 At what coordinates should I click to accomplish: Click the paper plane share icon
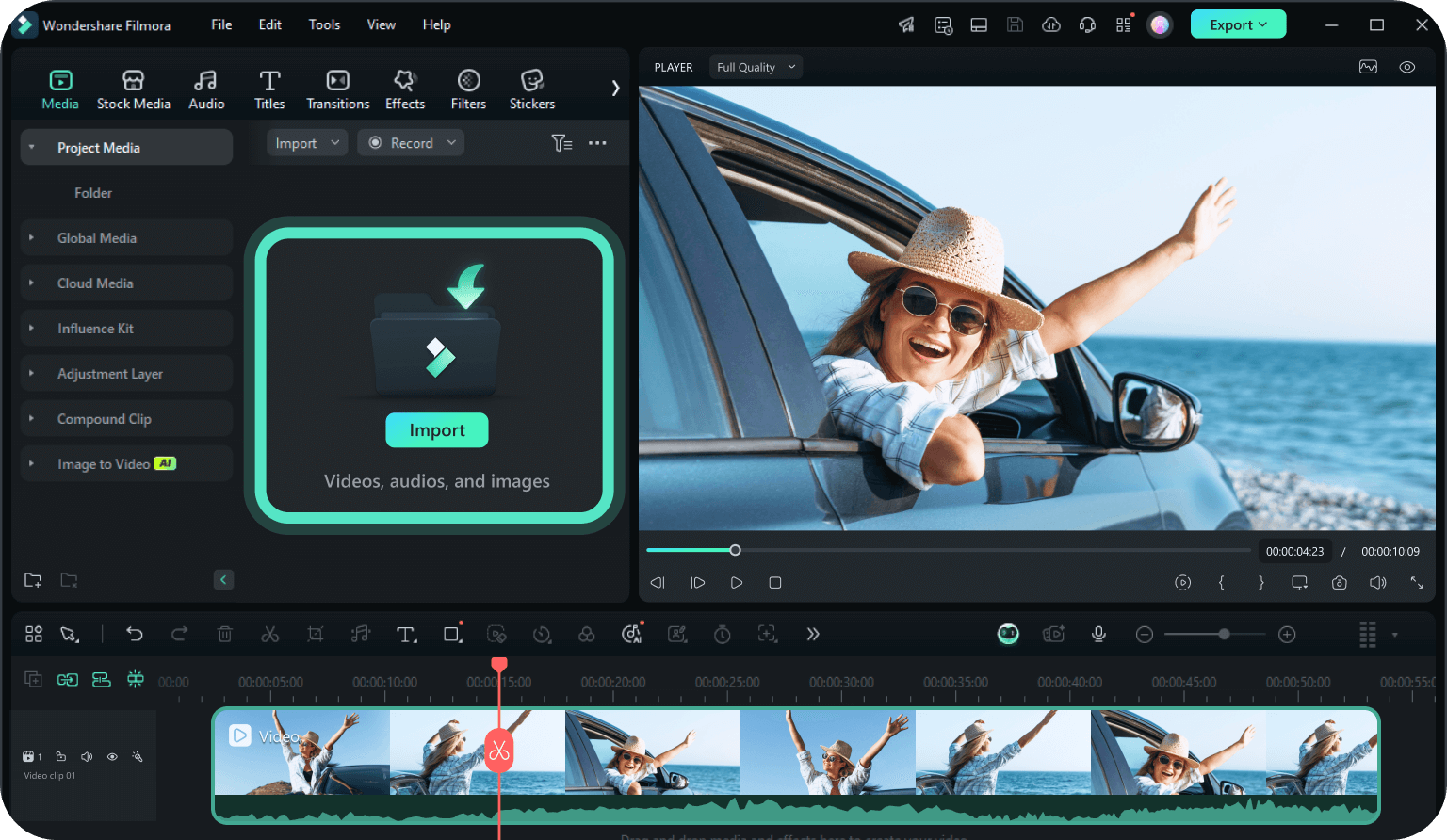point(906,25)
